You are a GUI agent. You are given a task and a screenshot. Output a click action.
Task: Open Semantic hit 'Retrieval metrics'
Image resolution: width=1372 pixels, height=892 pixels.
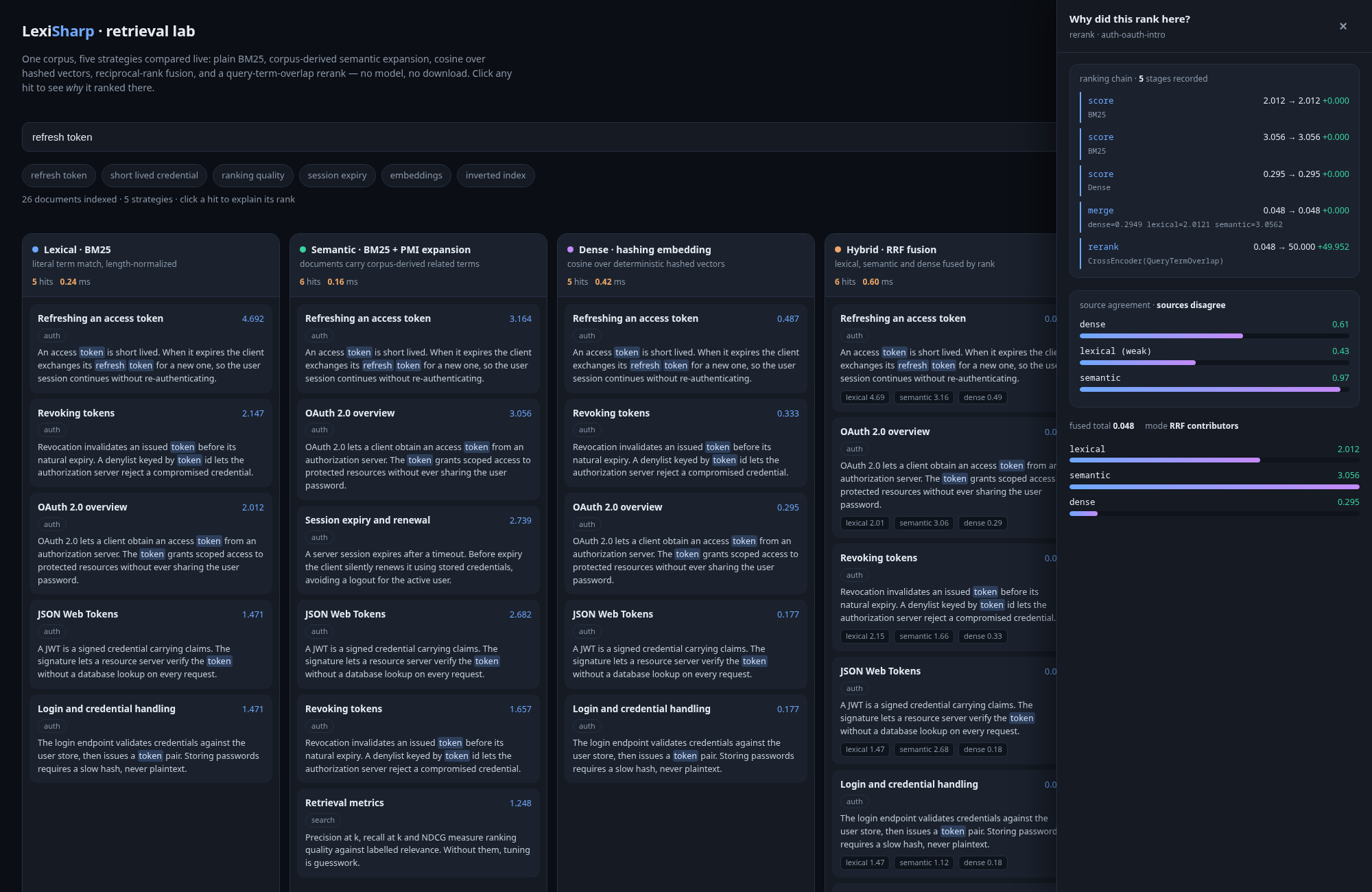418,832
